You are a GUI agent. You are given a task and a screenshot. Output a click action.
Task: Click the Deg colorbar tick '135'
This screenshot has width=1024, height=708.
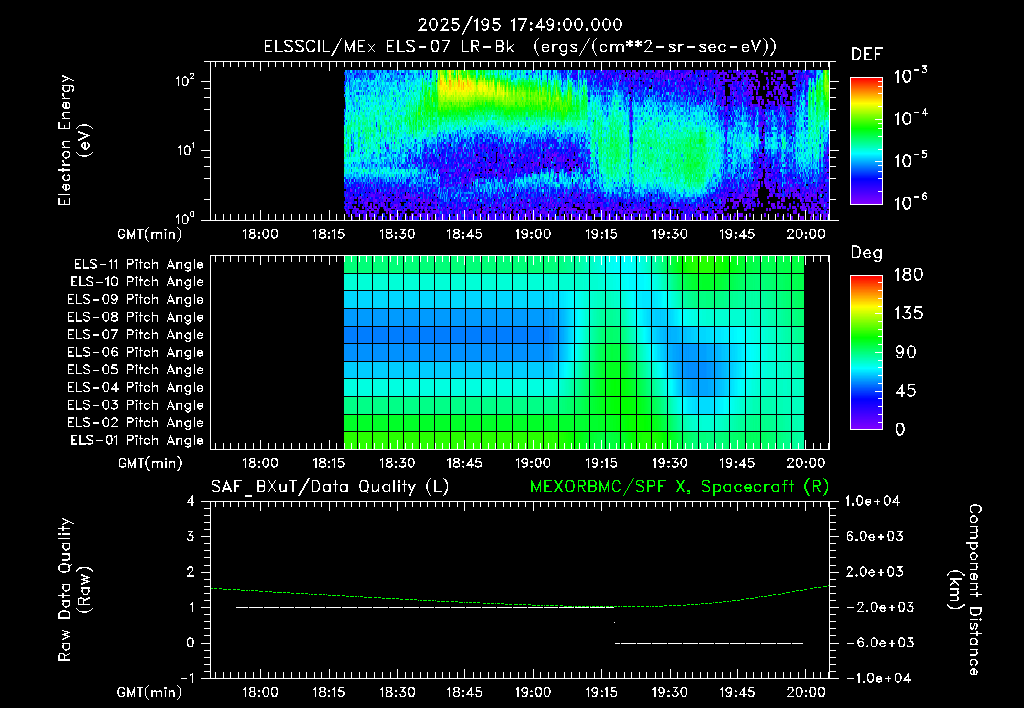(908, 314)
